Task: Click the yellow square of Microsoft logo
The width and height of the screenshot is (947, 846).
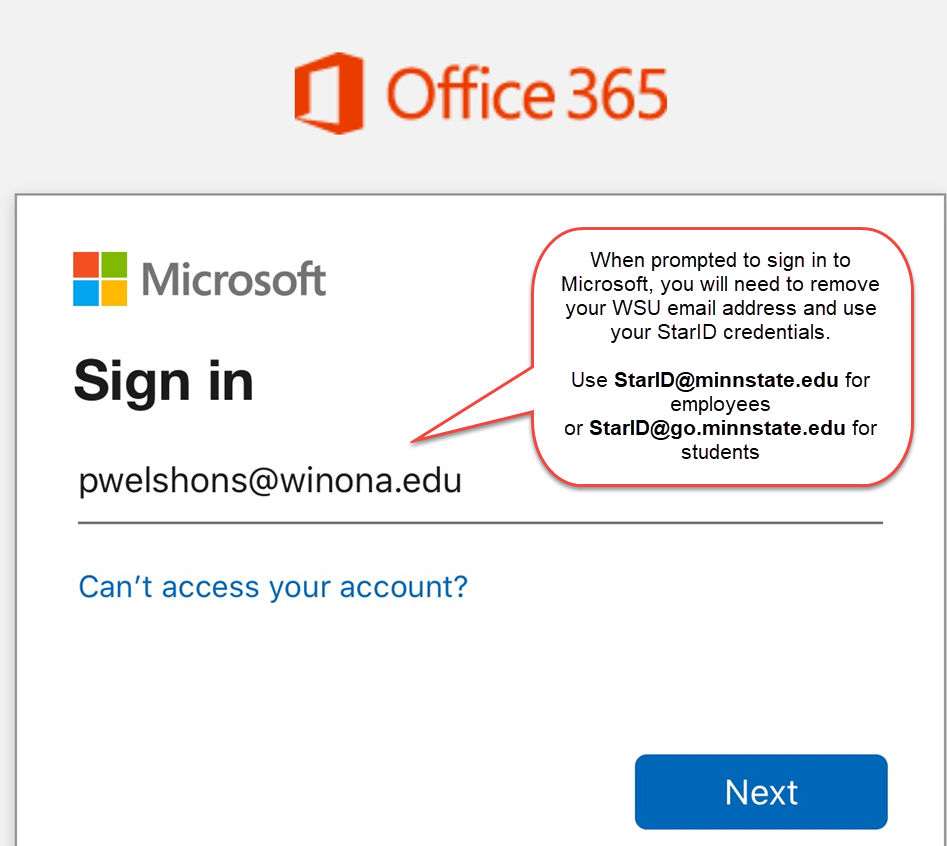Action: [114, 292]
